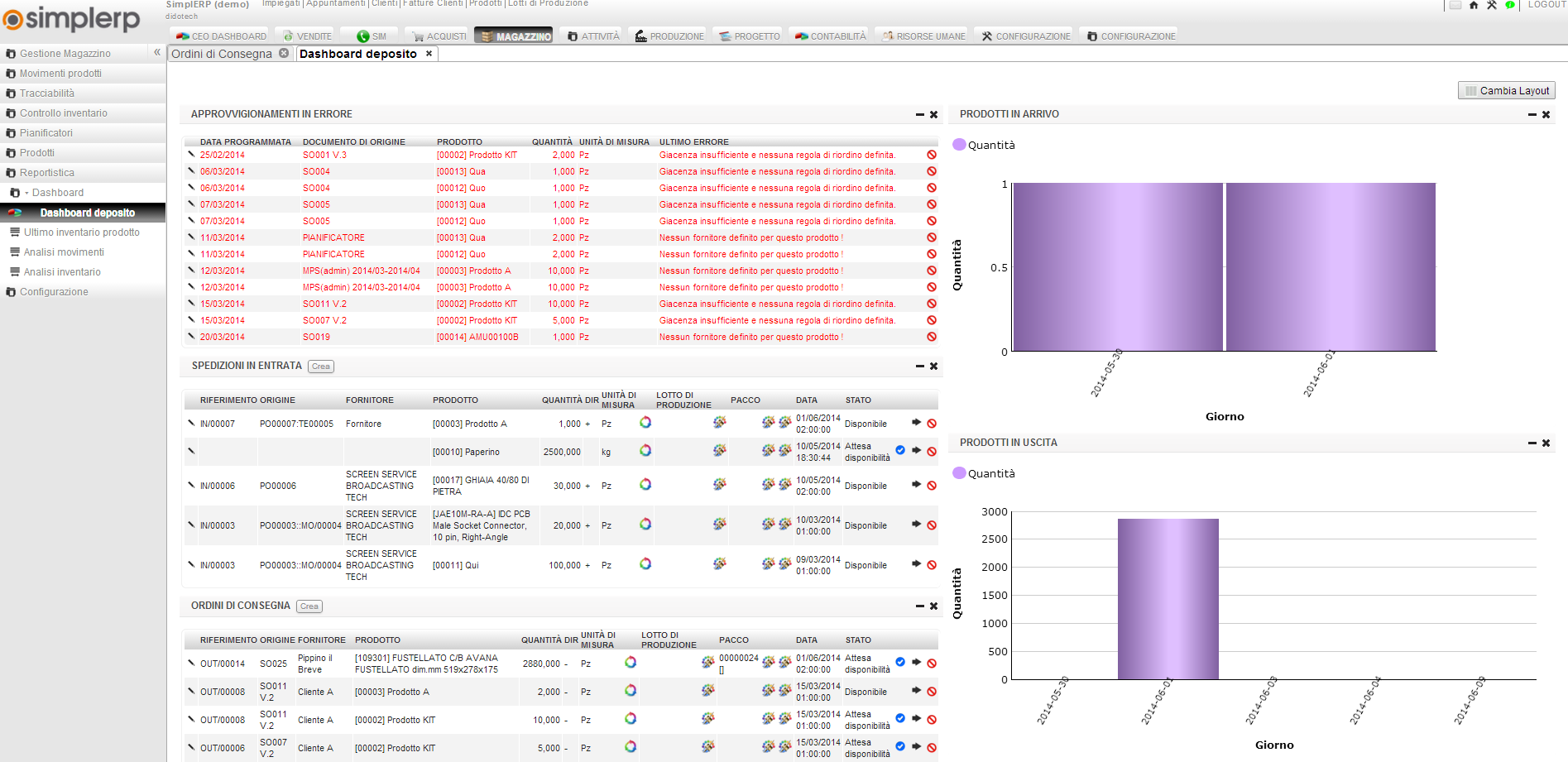
Task: Open the crossed tools settings icon in the top bar
Action: click(x=1492, y=5)
